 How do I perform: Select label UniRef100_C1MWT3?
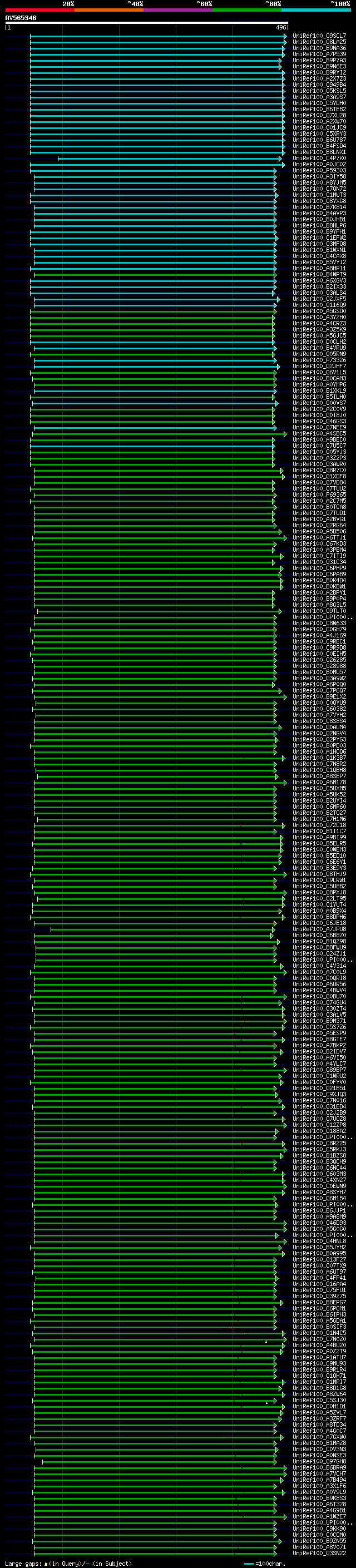[x=319, y=195]
